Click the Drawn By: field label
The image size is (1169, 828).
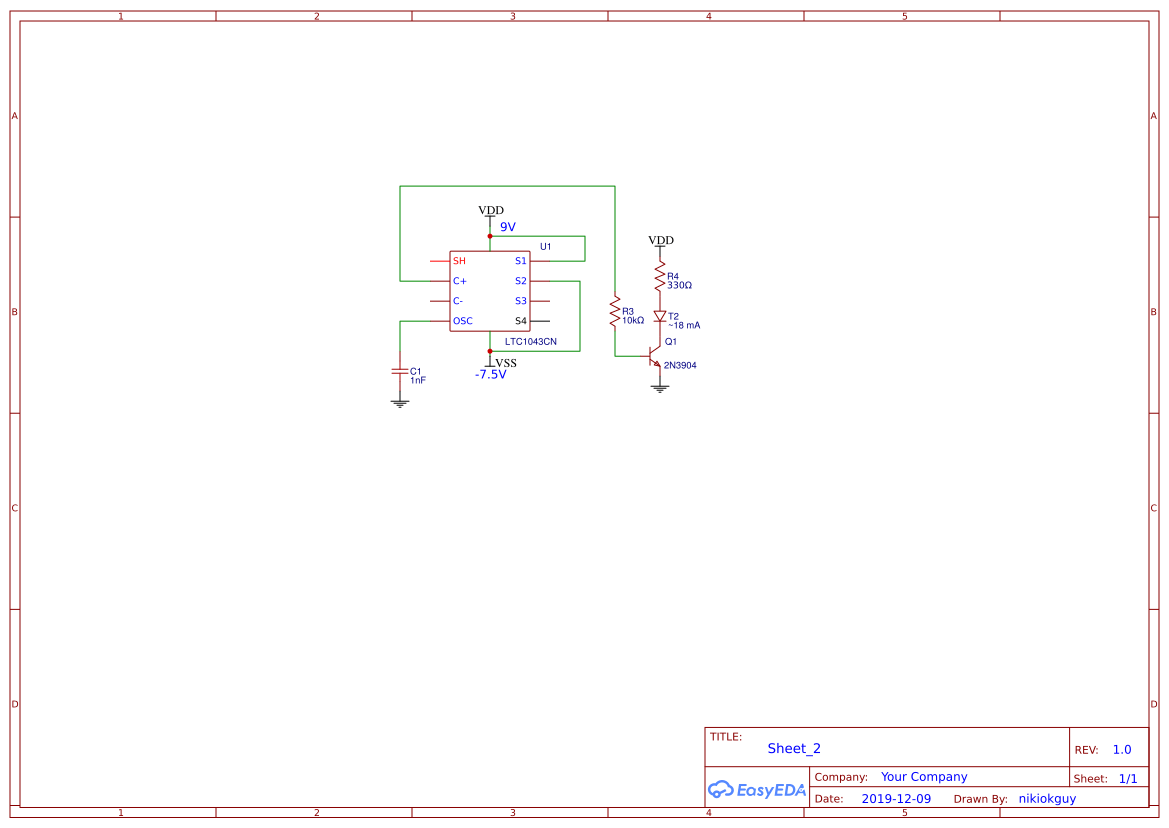click(980, 799)
